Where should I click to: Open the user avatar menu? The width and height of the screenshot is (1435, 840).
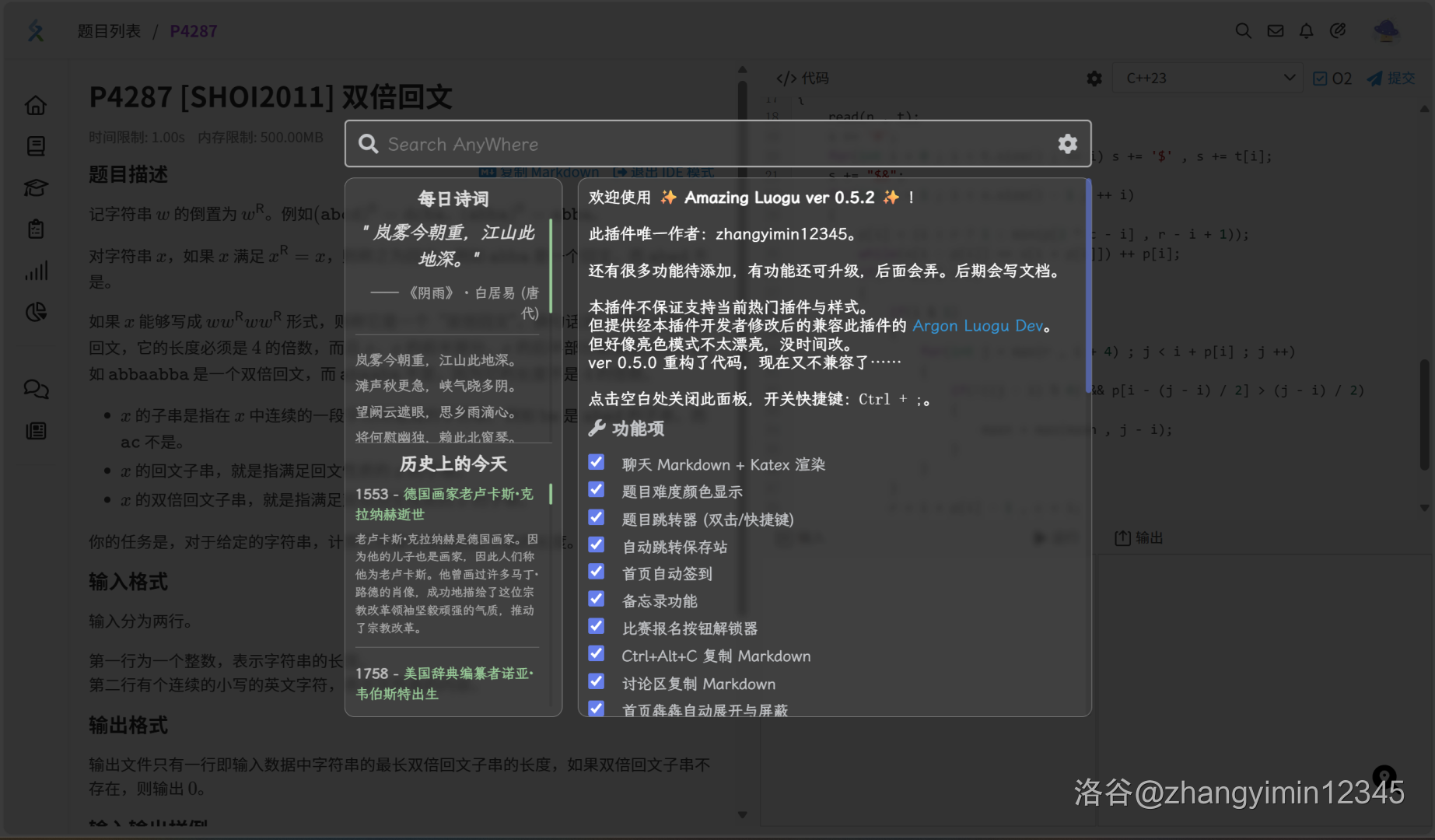[1386, 31]
